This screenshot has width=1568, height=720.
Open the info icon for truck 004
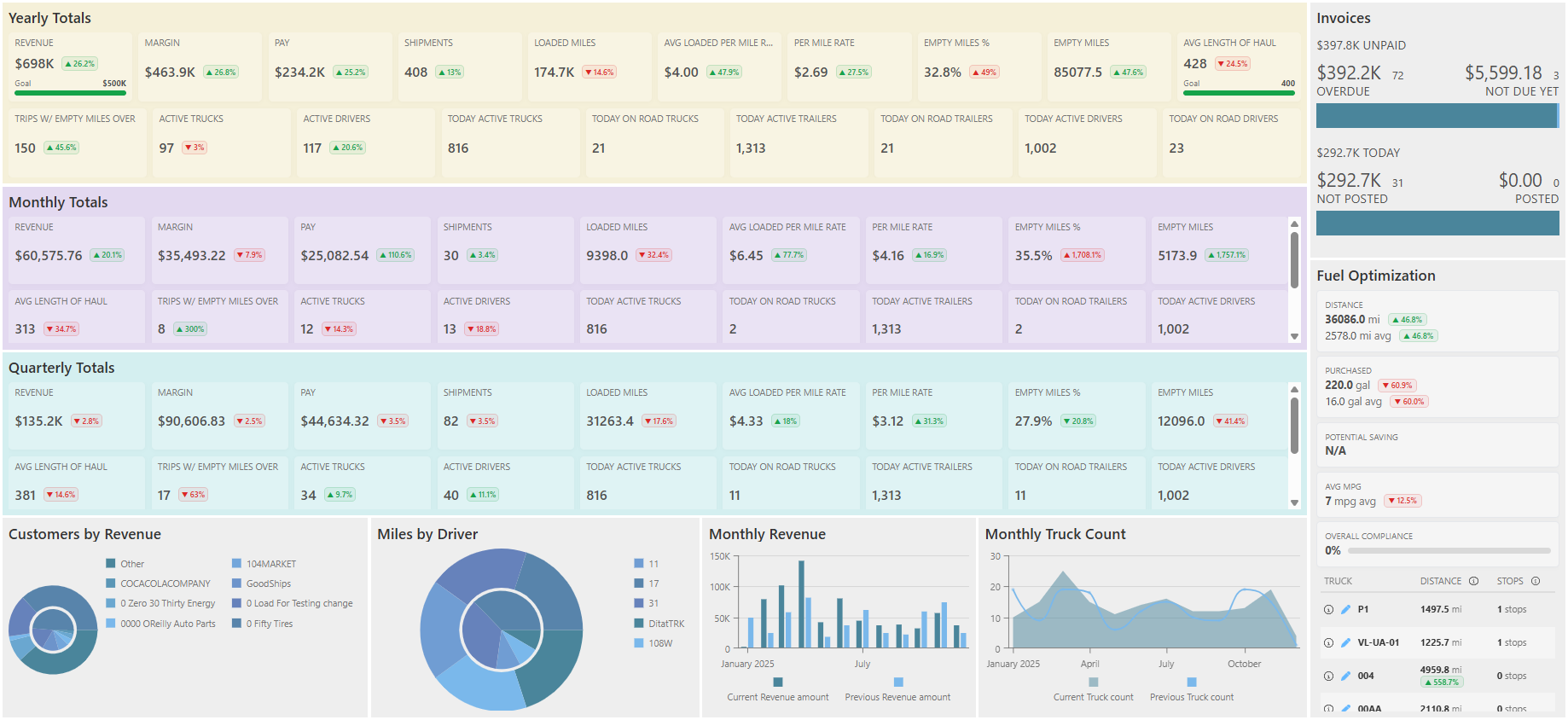point(1328,676)
